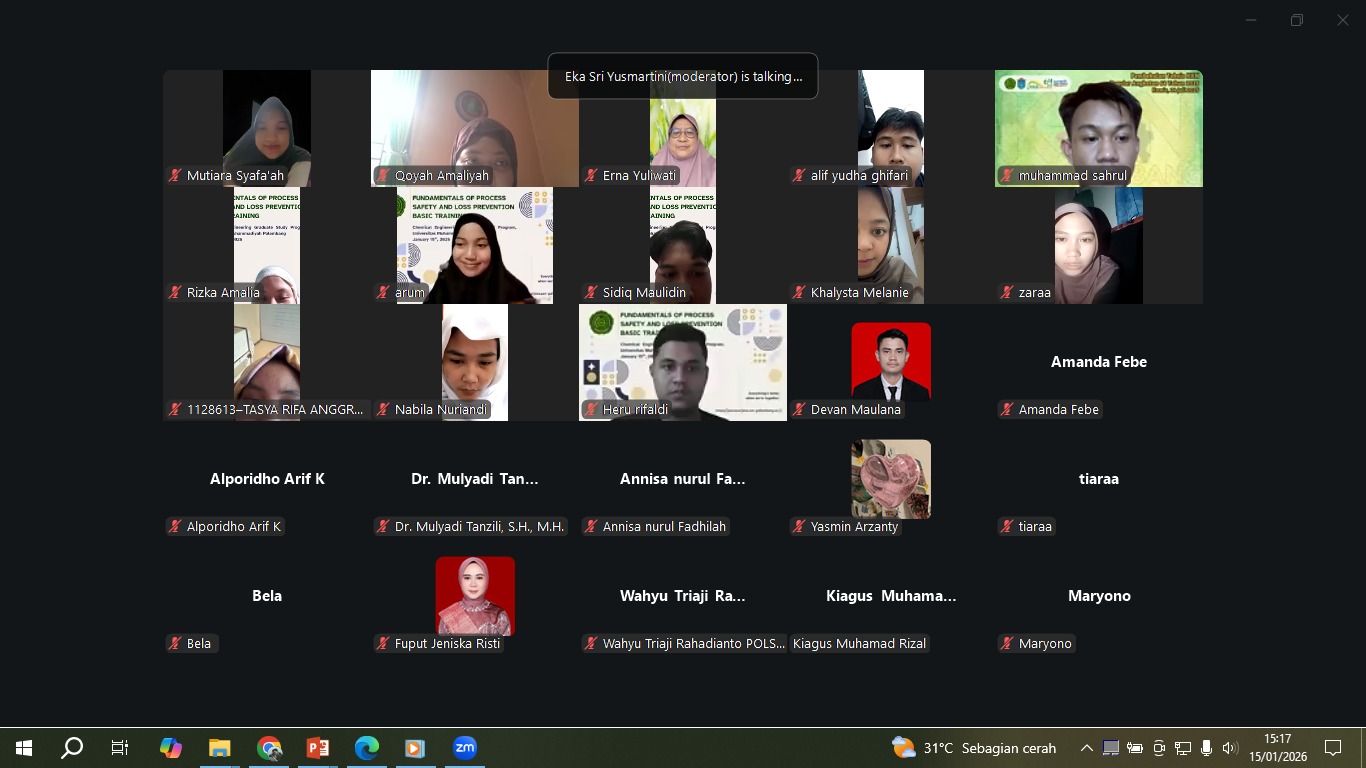1366x768 pixels.
Task: Open File Explorer from the taskbar
Action: (x=220, y=748)
